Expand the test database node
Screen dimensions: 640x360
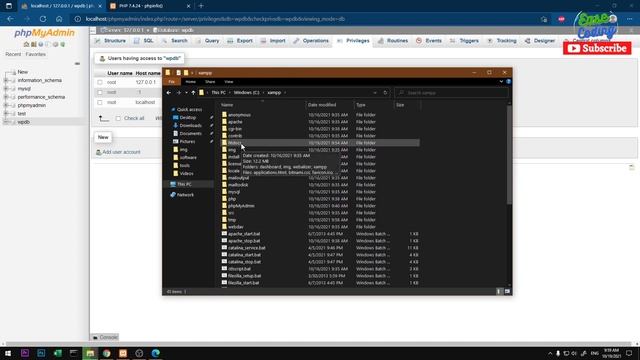[x=6, y=113]
